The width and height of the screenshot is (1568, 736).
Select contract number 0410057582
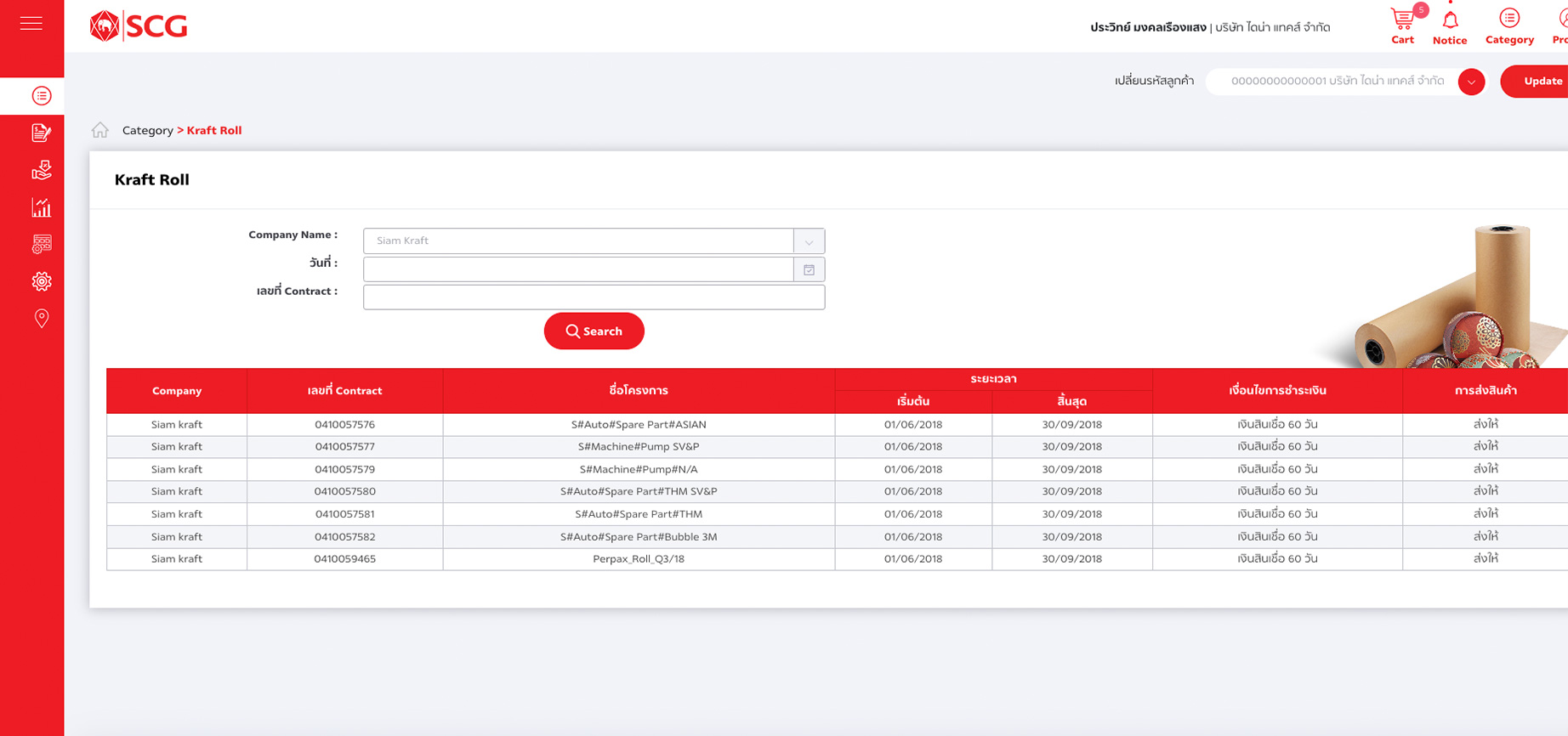coord(345,537)
